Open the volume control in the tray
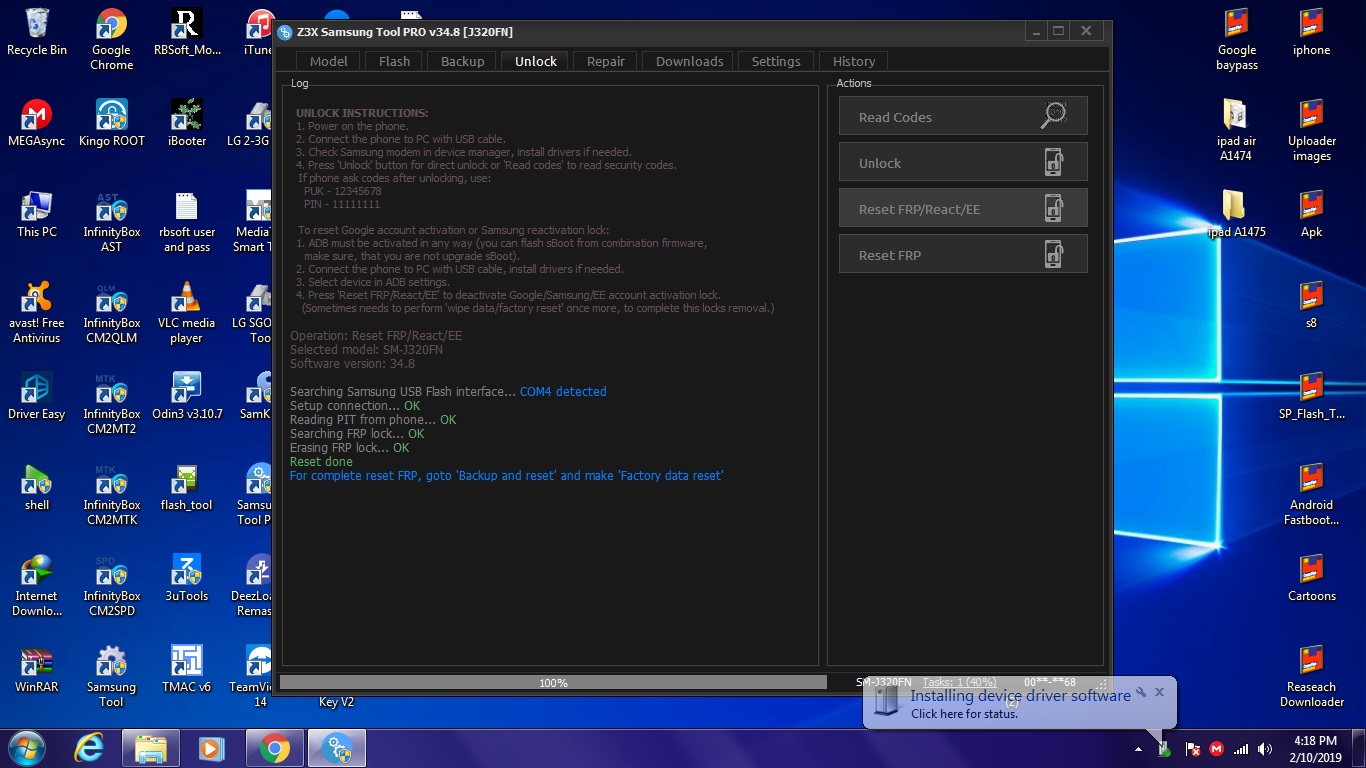This screenshot has width=1366, height=768. tap(1265, 749)
